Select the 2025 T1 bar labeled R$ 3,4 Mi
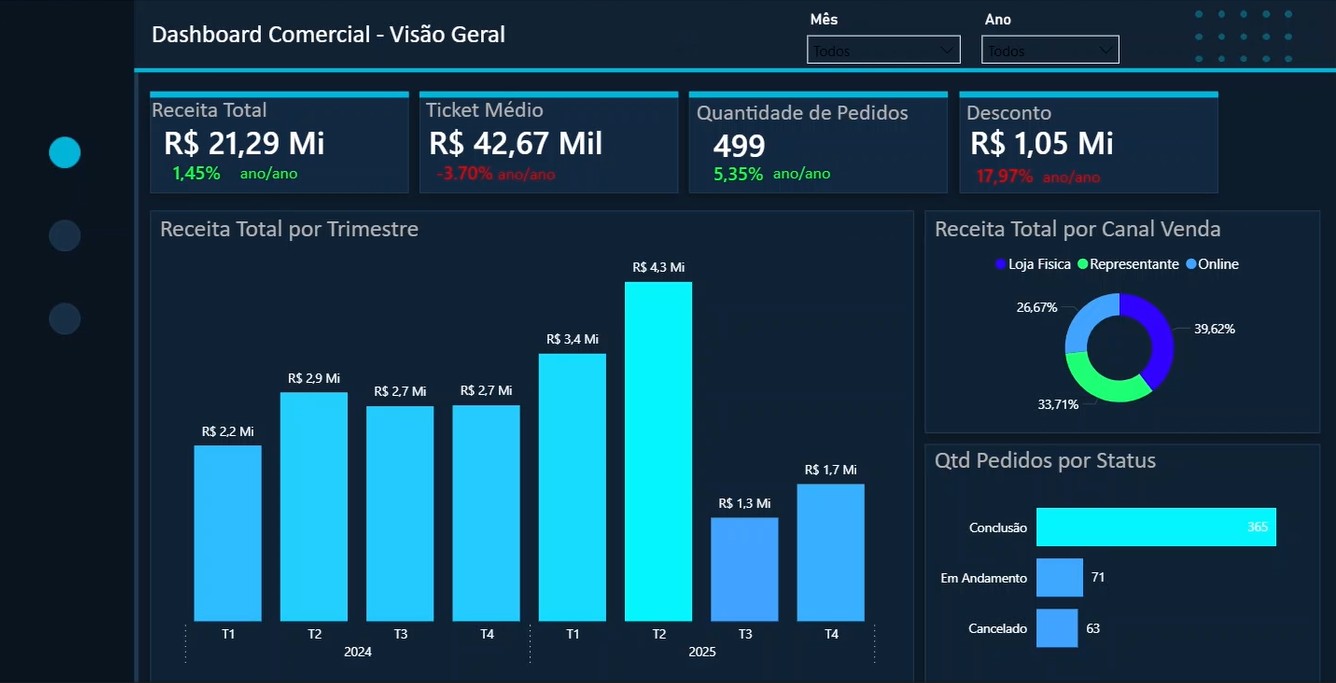Viewport: 1336px width, 683px height. click(572, 487)
